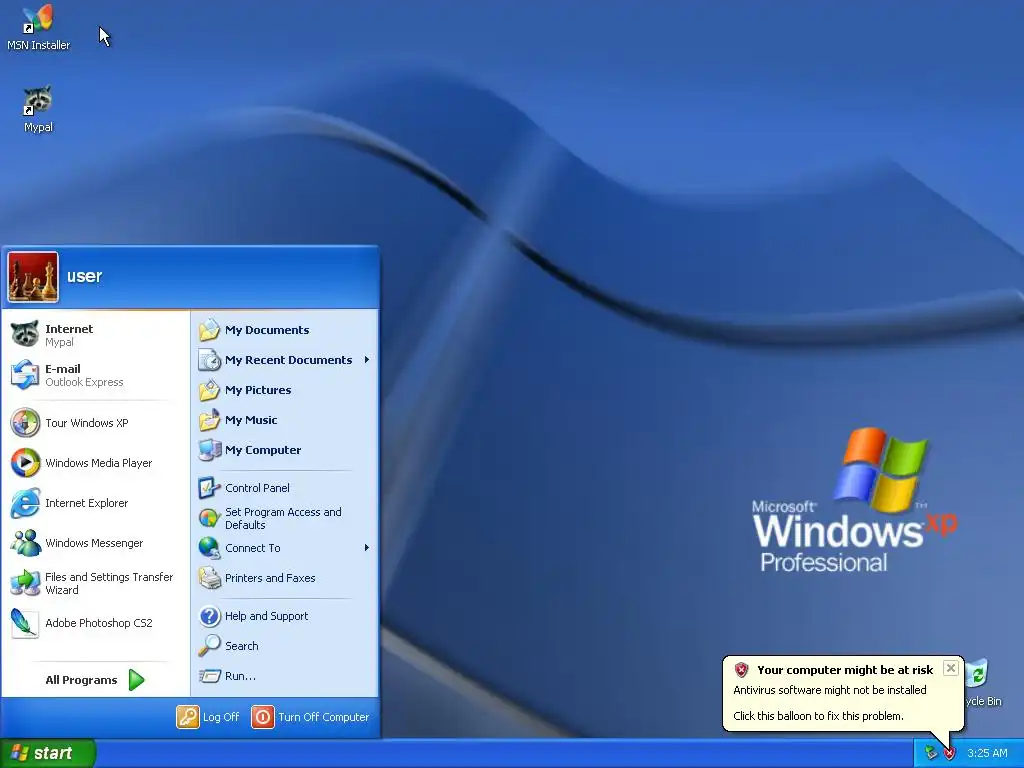Launch Adobe Photoshop CS2 feather icon
Viewport: 1024px width, 768px height.
pyautogui.click(x=25, y=623)
